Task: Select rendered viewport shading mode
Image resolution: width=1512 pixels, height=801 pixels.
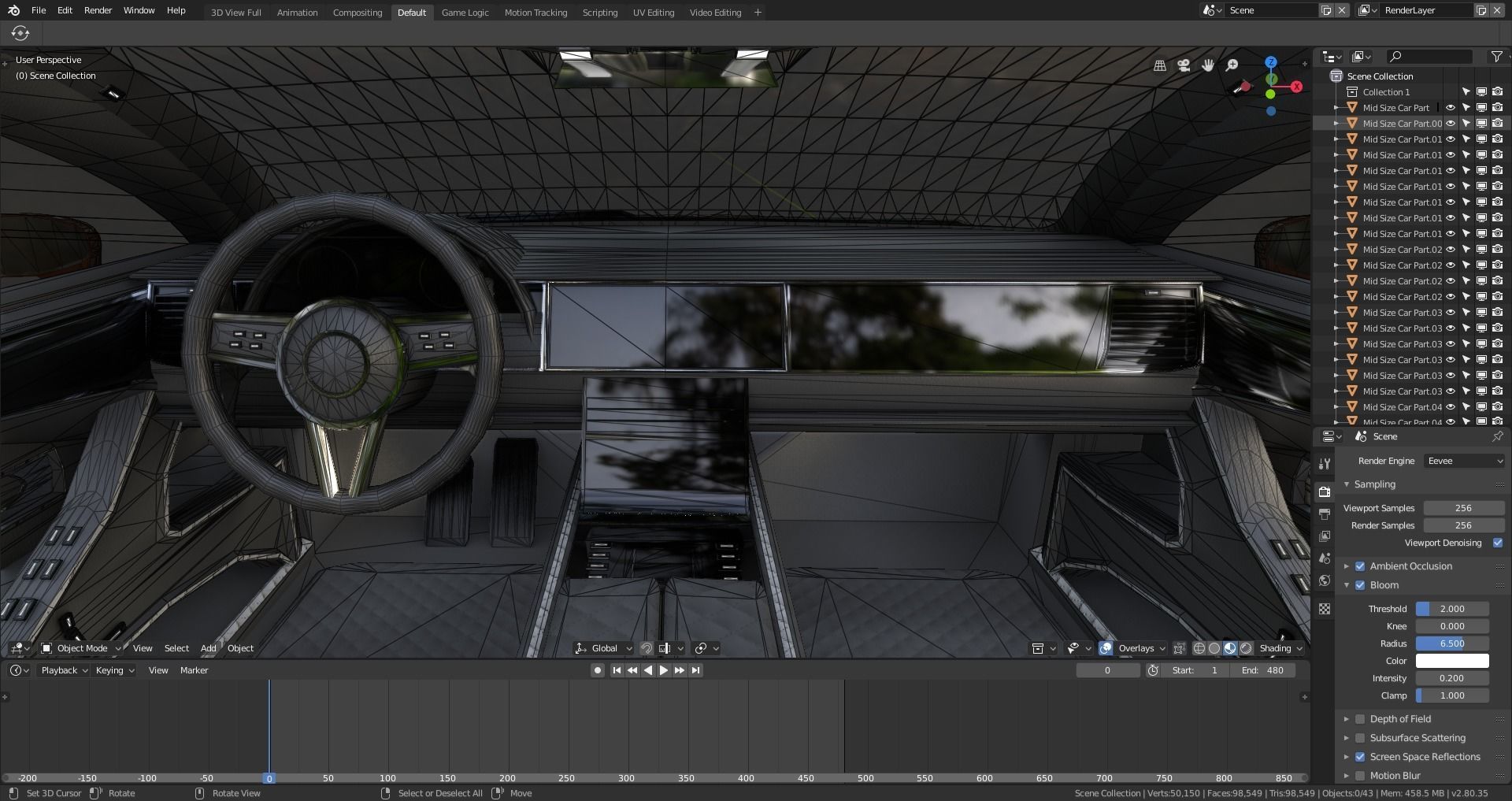Action: (x=1246, y=648)
